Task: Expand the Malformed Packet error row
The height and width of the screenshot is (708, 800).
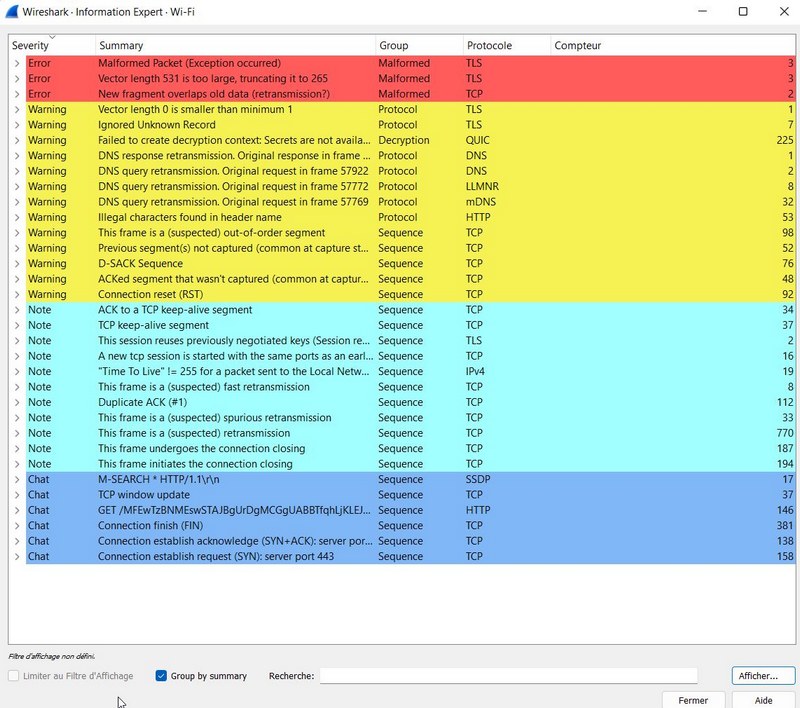Action: (x=16, y=63)
